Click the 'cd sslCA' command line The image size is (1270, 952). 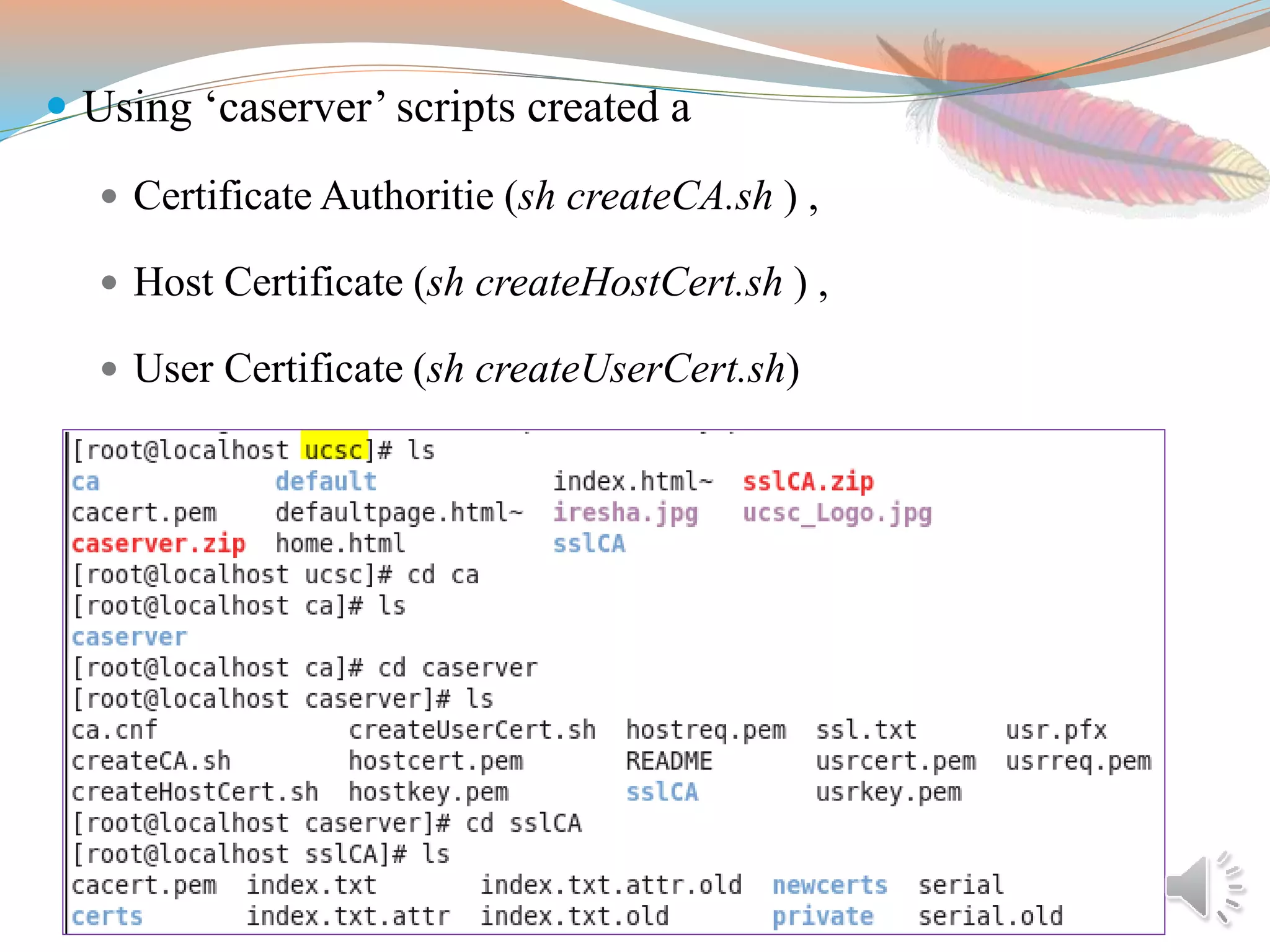click(x=327, y=823)
